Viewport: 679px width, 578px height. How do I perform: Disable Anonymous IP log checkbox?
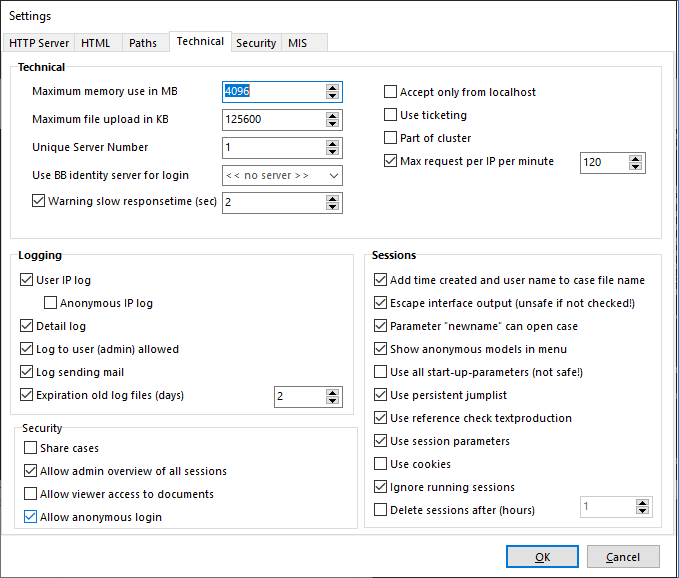[x=50, y=303]
